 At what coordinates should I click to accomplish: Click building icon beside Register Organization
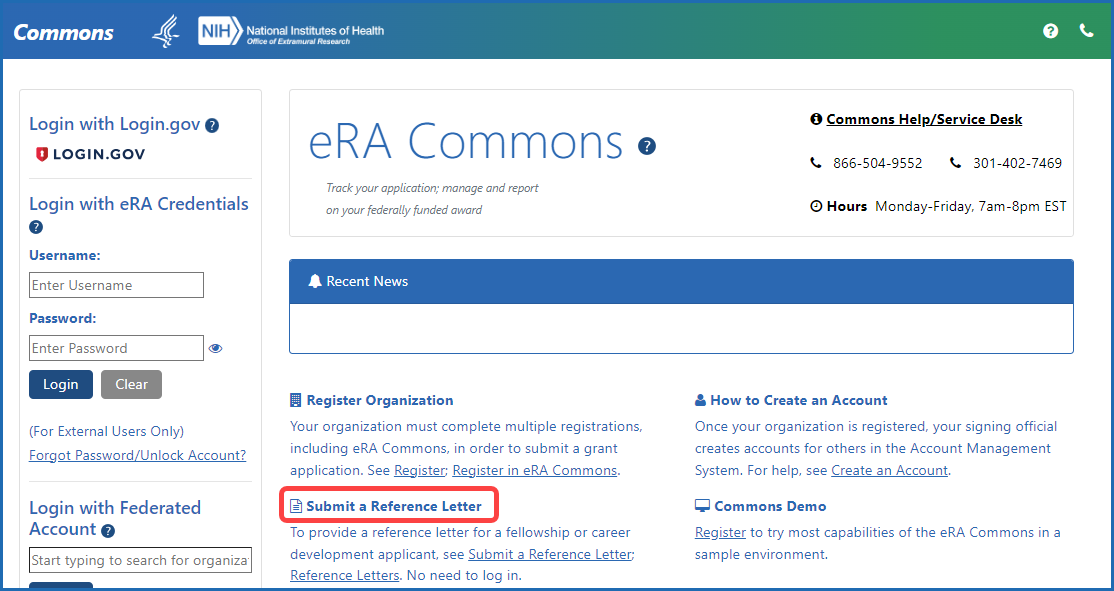pyautogui.click(x=296, y=401)
